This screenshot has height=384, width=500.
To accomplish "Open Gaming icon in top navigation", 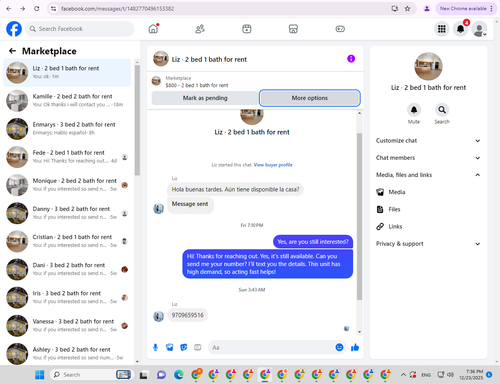I will [340, 29].
